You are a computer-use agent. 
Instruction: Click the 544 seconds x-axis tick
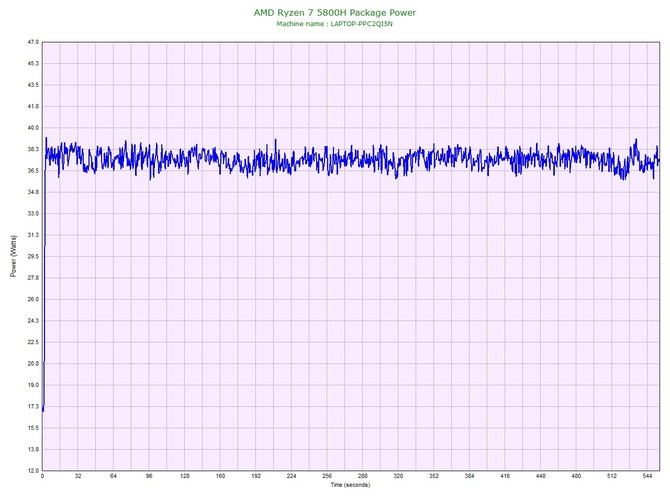pos(647,476)
